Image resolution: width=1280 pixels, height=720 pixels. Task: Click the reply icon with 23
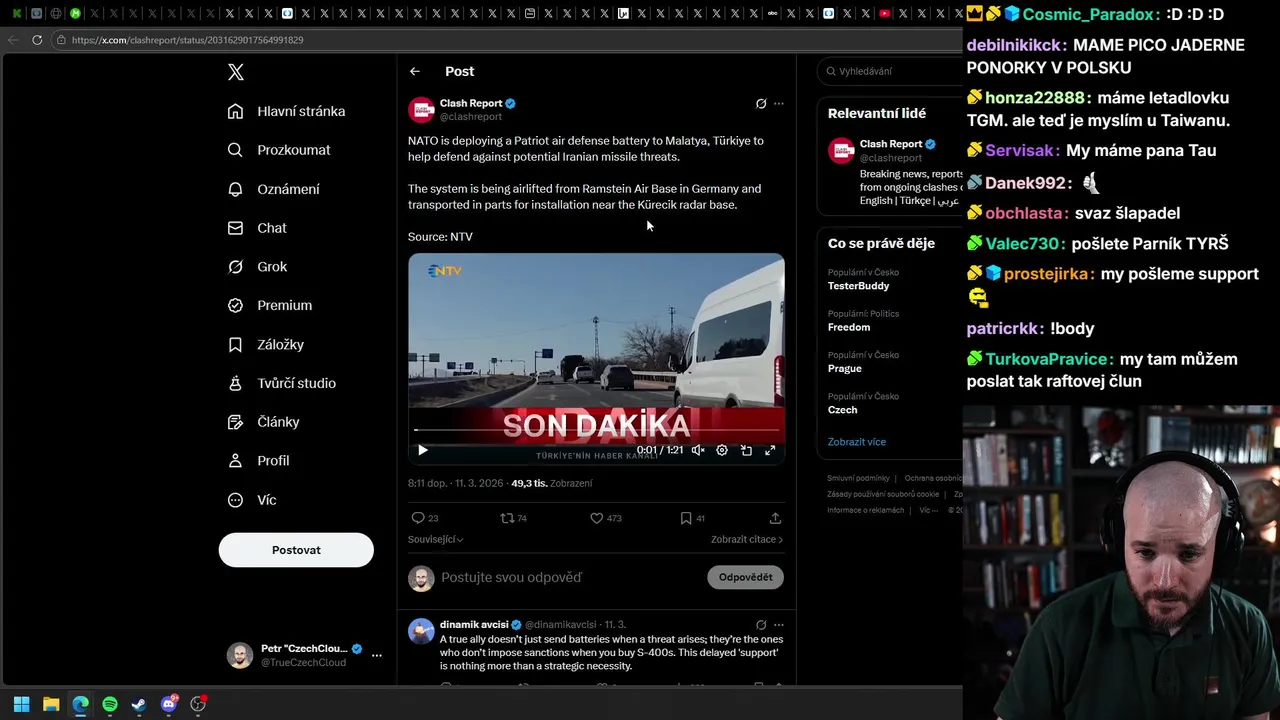(x=418, y=518)
